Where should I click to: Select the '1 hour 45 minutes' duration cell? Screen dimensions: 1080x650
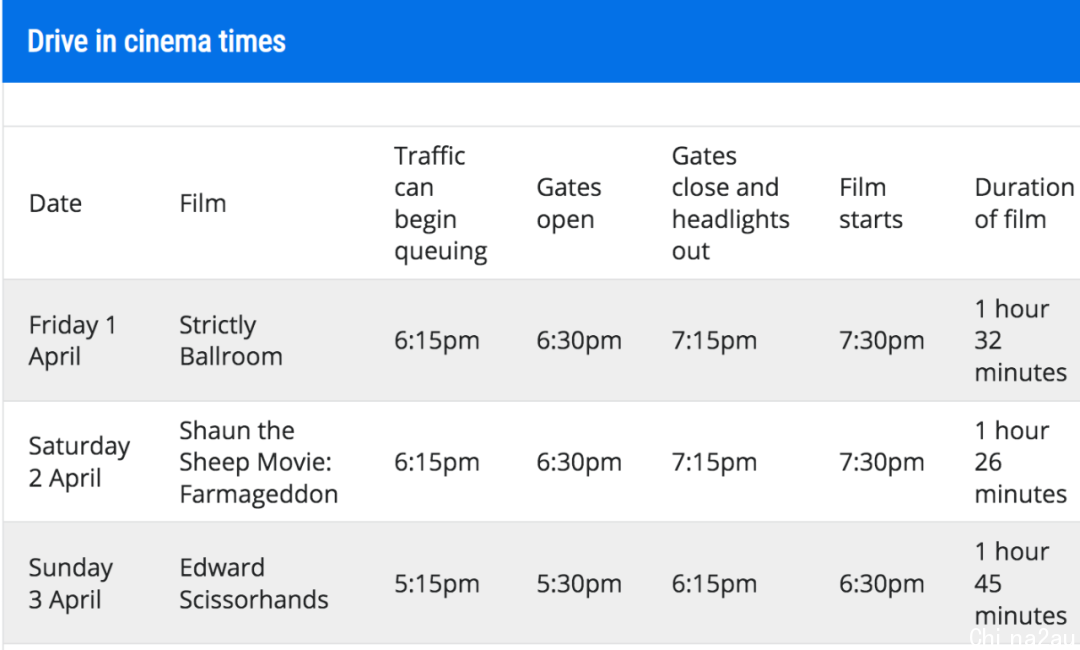1021,584
